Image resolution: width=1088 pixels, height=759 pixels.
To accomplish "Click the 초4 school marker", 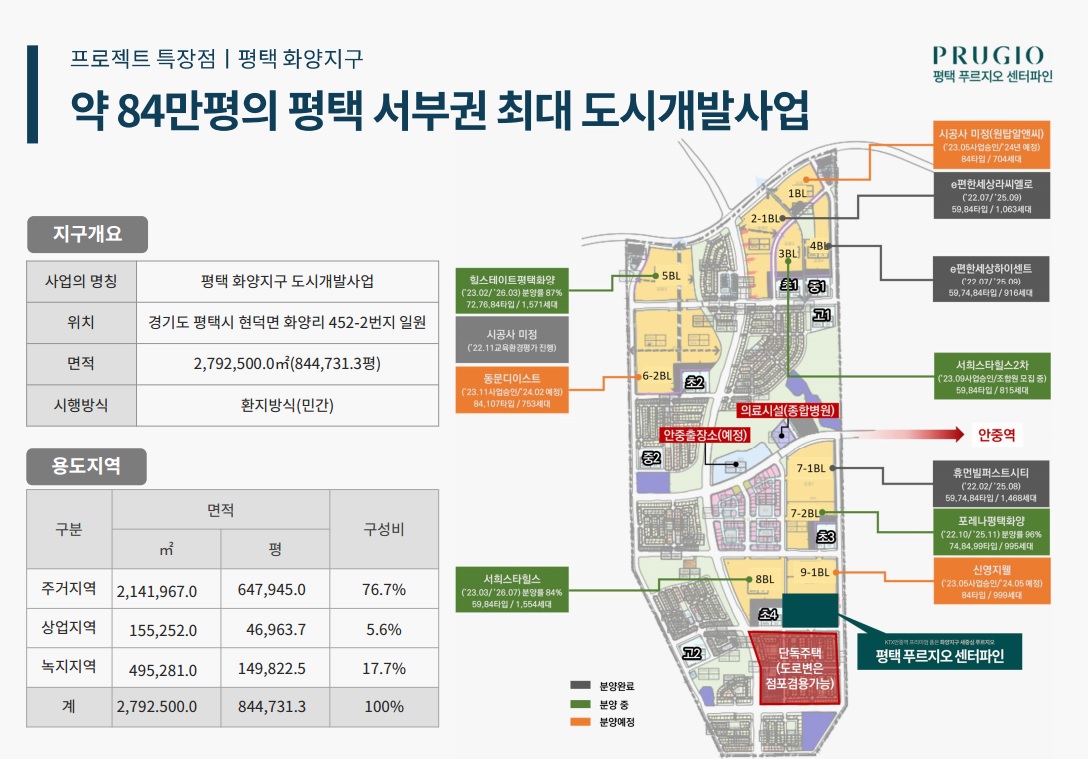I will pos(768,614).
